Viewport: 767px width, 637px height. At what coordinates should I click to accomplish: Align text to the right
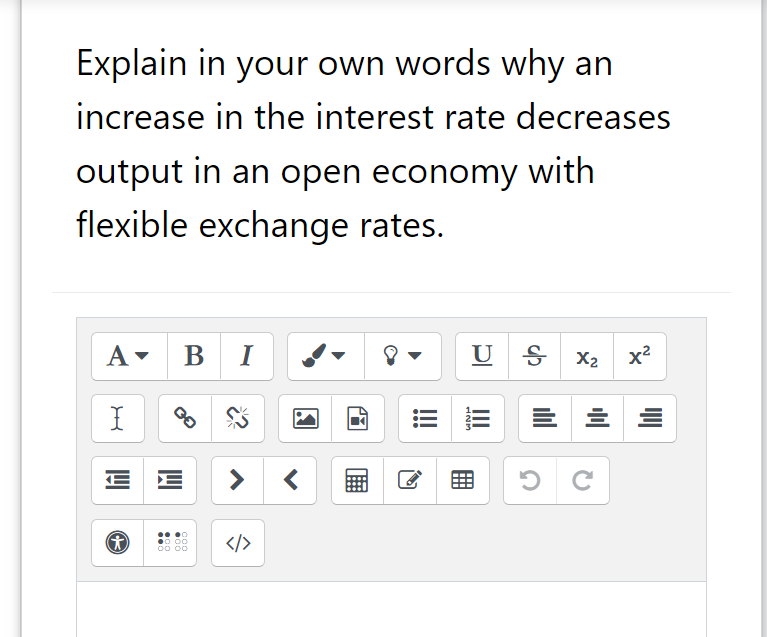pos(650,418)
